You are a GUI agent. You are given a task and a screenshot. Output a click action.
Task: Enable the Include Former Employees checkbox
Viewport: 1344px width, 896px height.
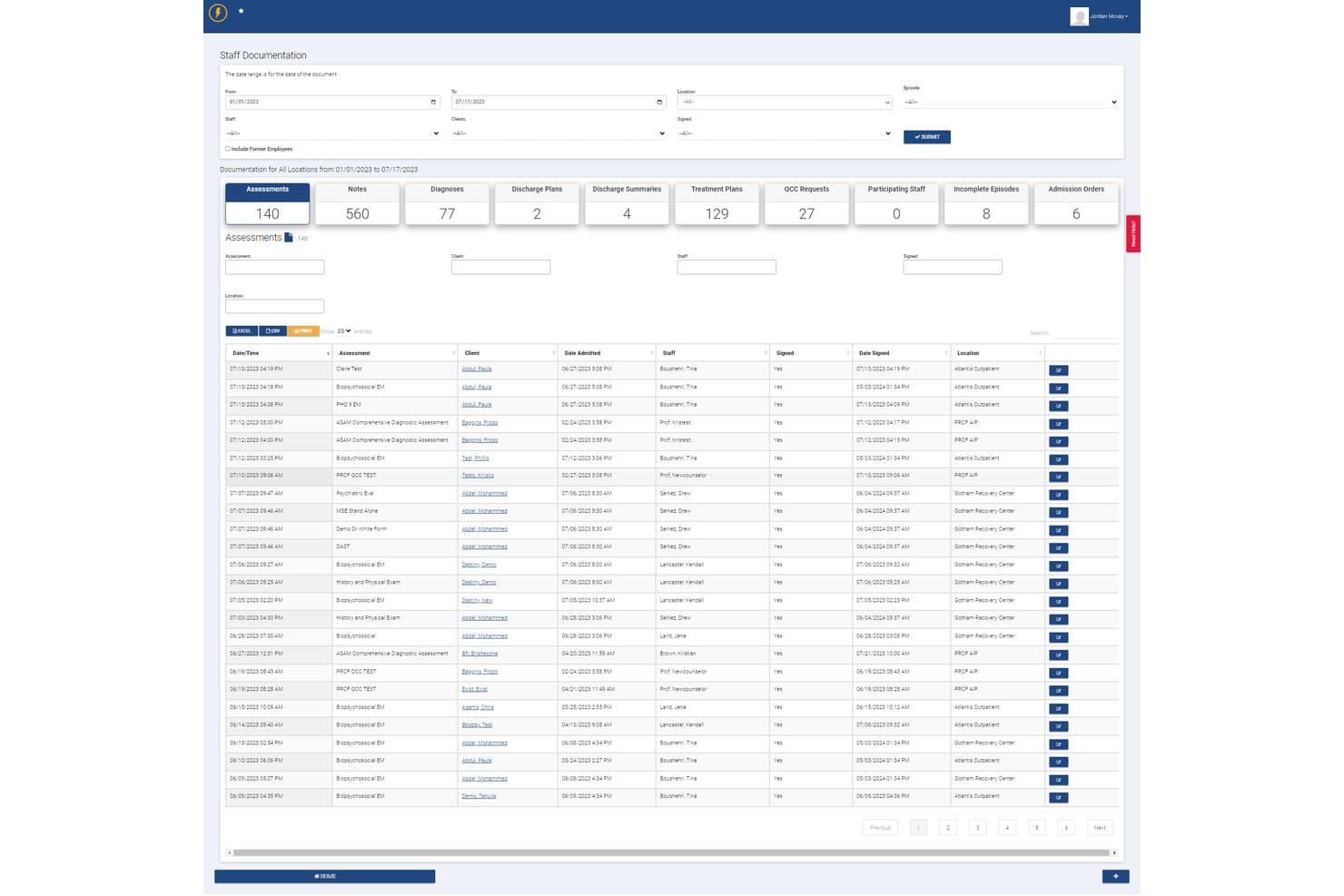227,149
